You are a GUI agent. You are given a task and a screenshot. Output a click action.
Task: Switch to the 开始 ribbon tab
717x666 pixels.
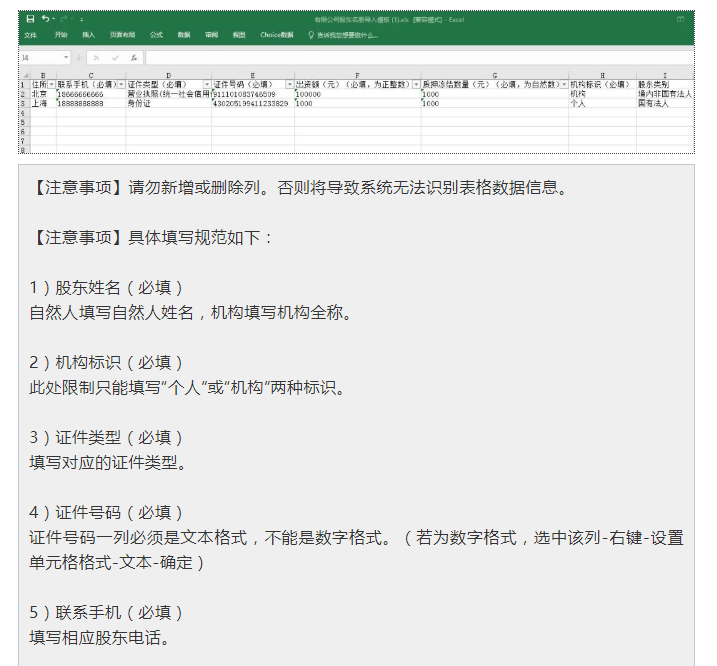click(x=61, y=35)
